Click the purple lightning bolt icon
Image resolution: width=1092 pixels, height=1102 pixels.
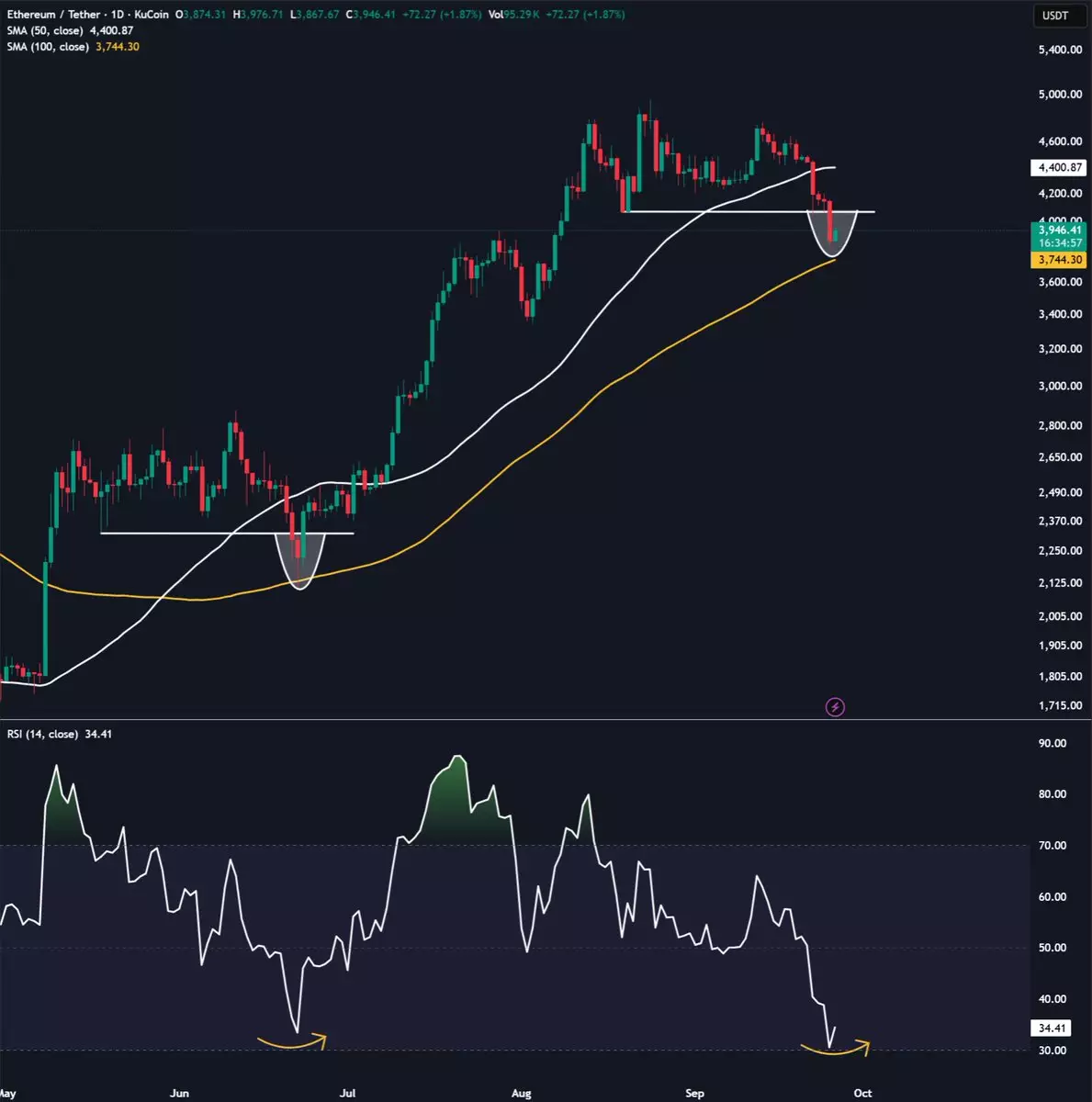tap(835, 706)
